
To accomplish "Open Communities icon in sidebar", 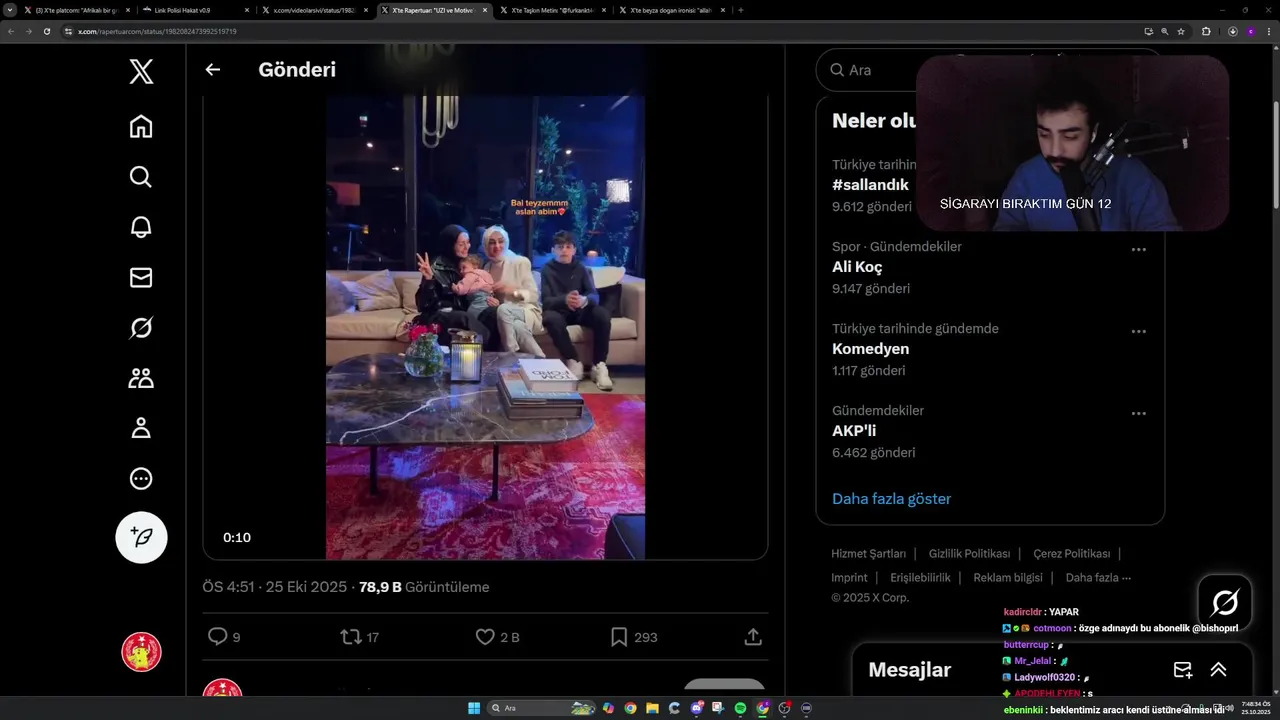I will pos(141,378).
